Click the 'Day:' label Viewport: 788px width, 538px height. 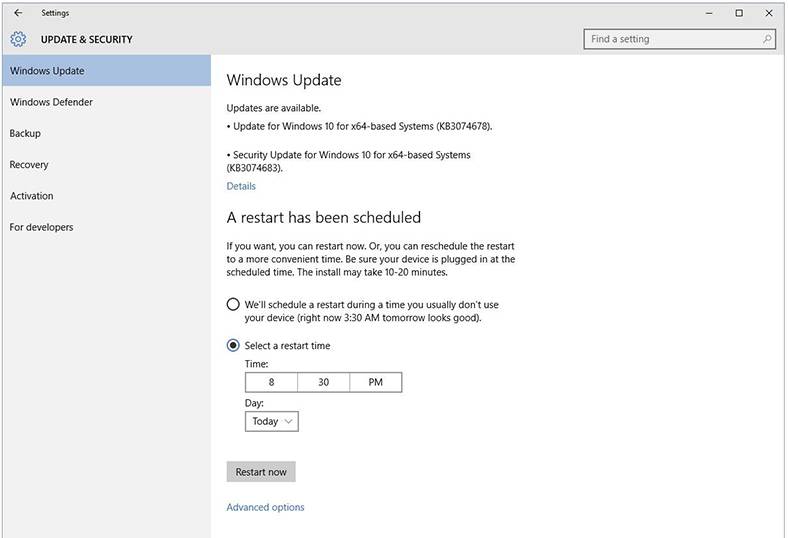254,403
